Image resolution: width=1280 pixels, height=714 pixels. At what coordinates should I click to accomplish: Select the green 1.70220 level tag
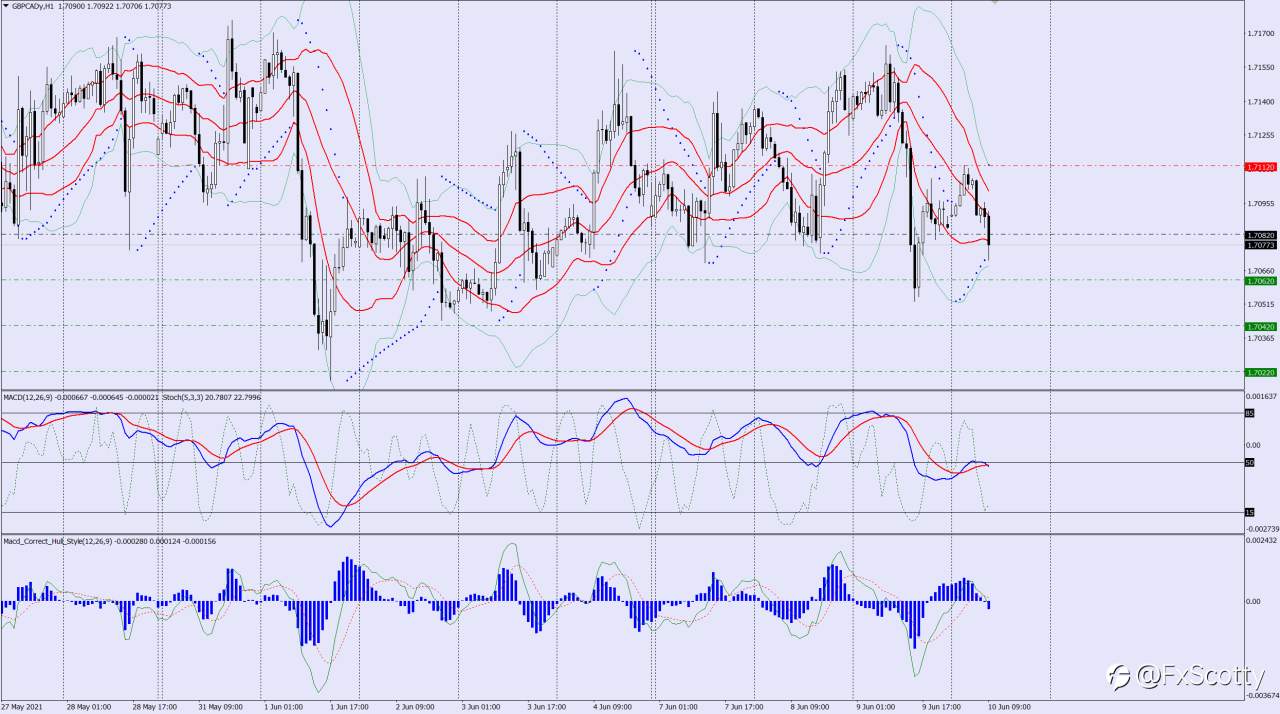pos(1260,372)
